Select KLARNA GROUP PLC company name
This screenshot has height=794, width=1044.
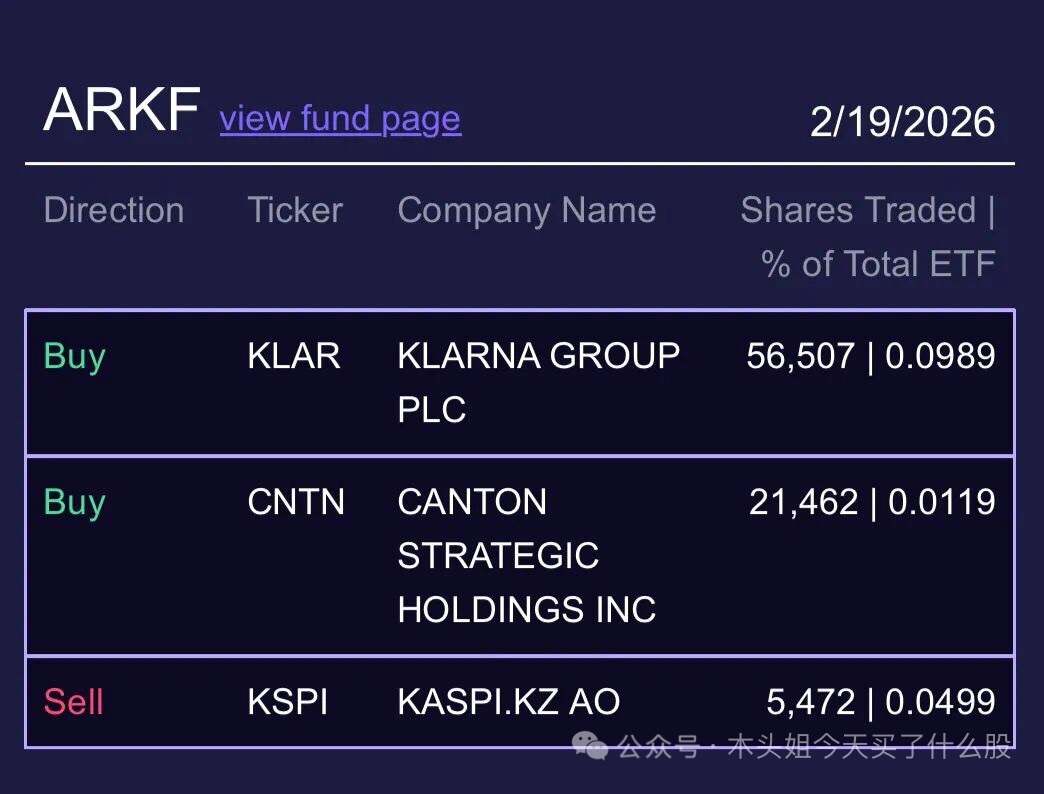point(538,382)
